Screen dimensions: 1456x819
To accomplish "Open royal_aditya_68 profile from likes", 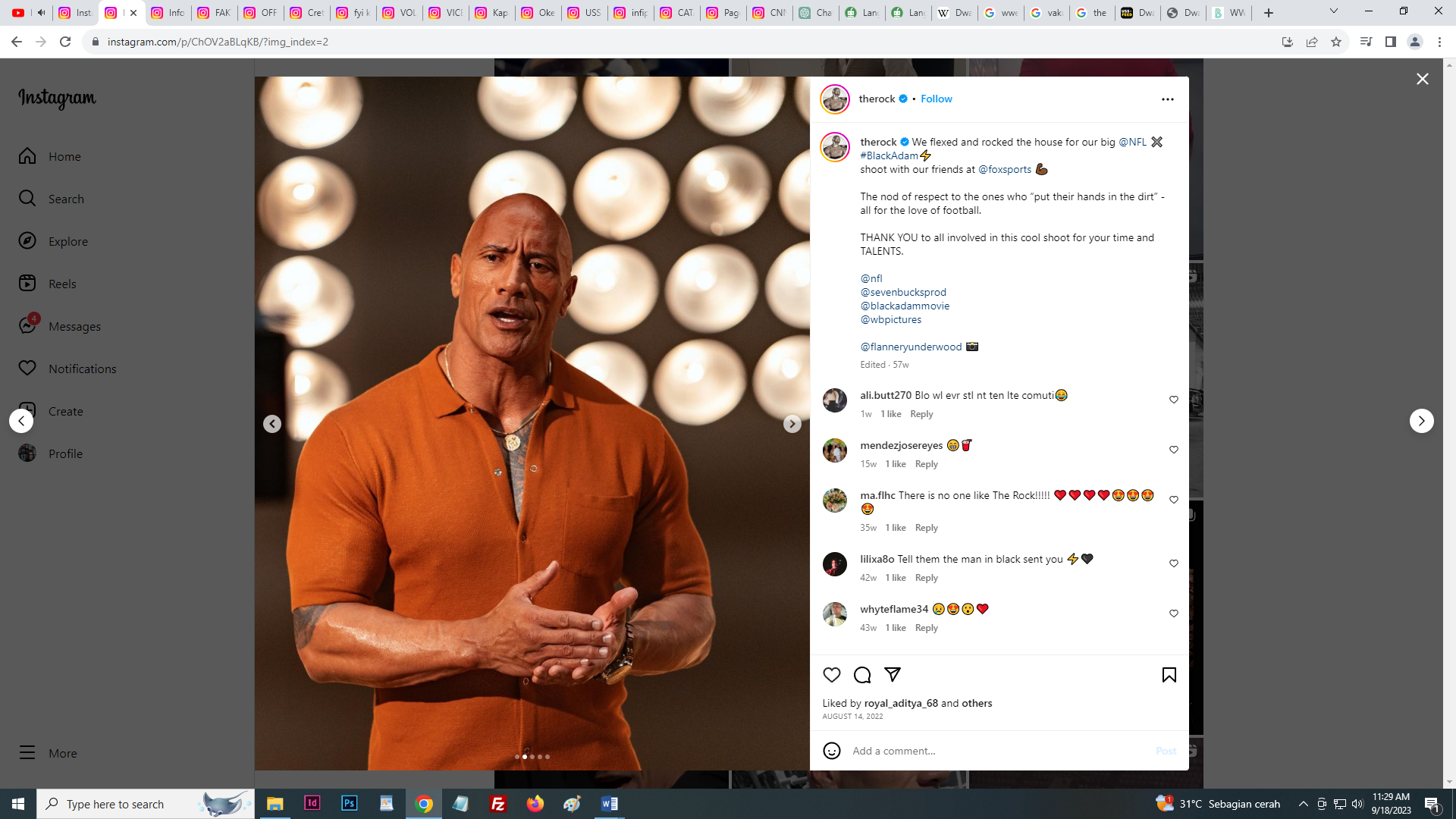I will pos(901,703).
